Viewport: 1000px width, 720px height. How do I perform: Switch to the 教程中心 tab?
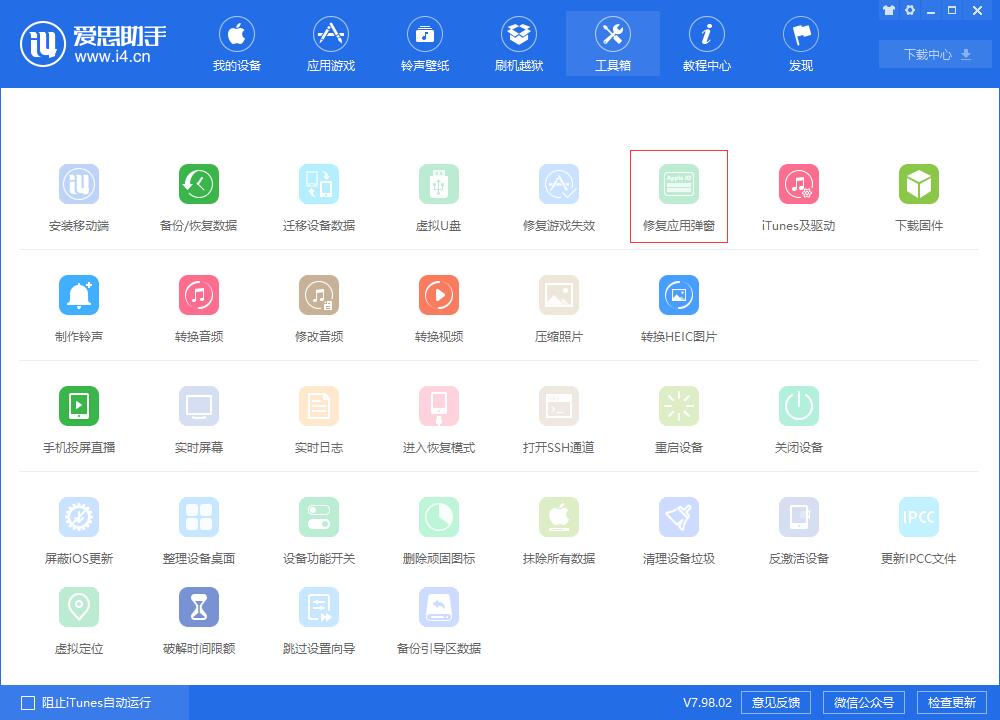pyautogui.click(x=706, y=43)
